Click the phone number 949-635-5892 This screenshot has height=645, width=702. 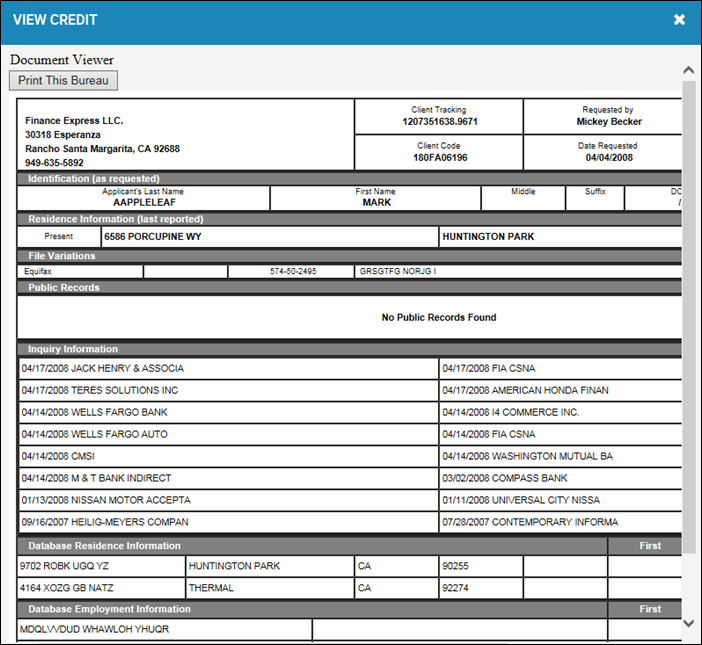[x=54, y=163]
